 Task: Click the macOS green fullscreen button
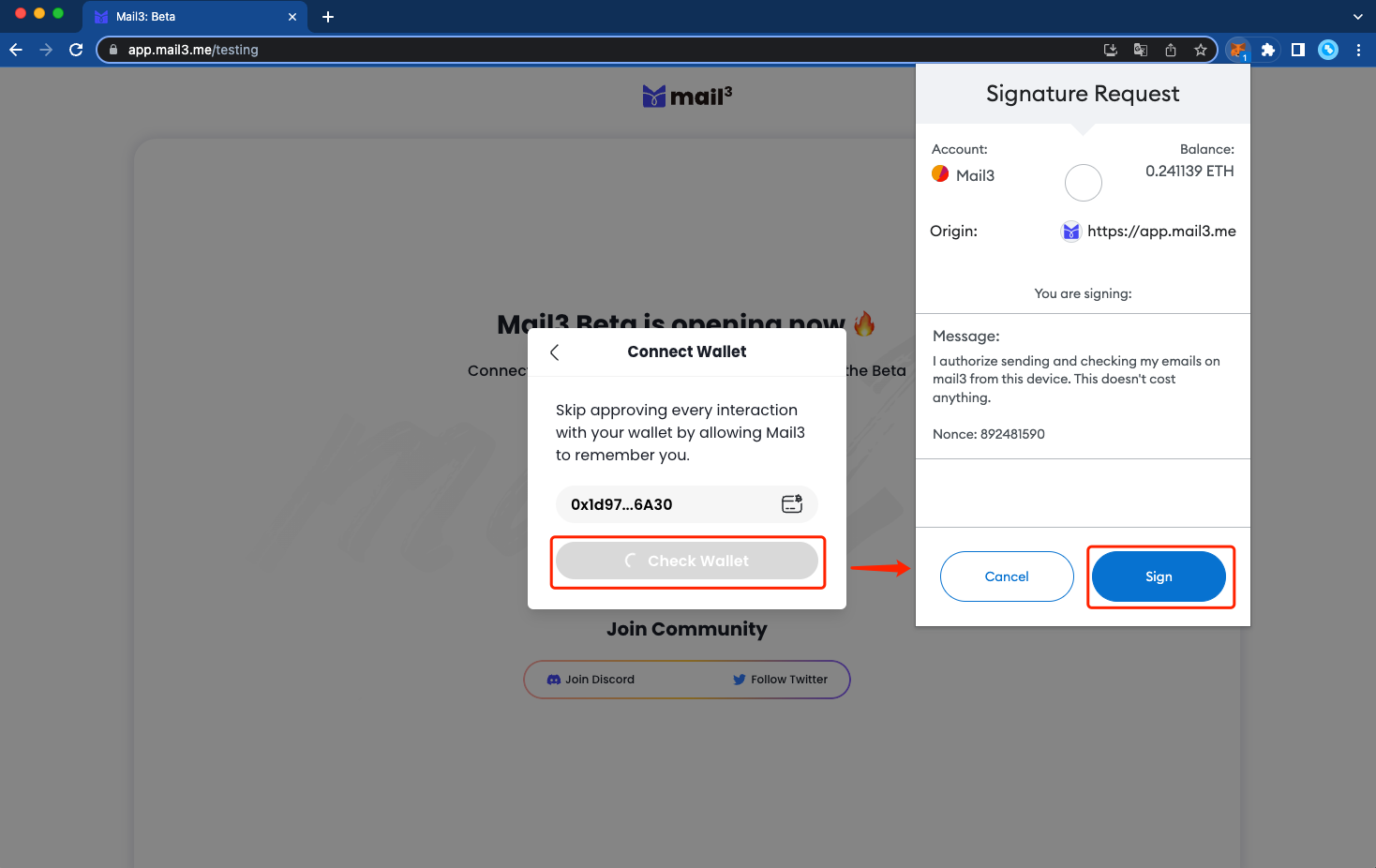[58, 13]
